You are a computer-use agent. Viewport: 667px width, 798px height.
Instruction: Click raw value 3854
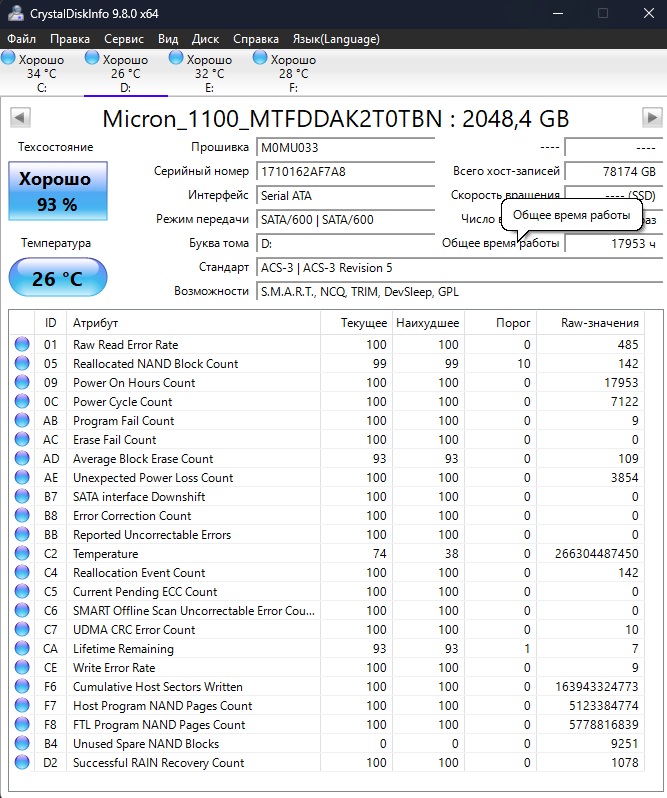[x=624, y=477]
